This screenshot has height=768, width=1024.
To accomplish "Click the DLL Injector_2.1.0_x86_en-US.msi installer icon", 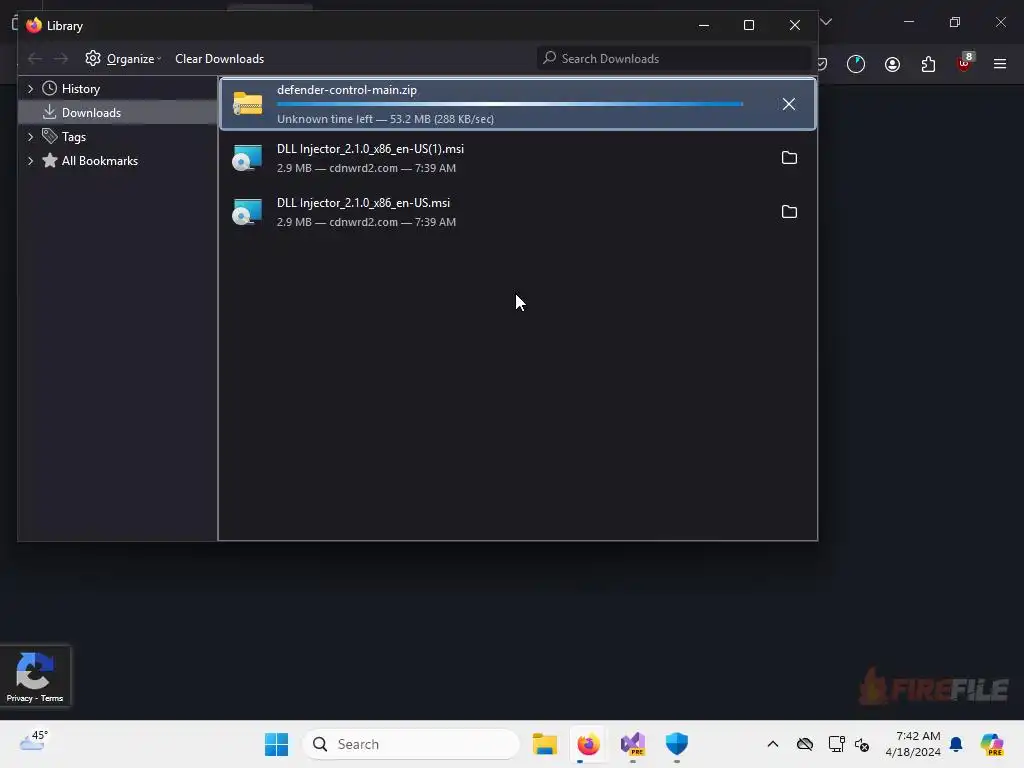I will tap(247, 212).
